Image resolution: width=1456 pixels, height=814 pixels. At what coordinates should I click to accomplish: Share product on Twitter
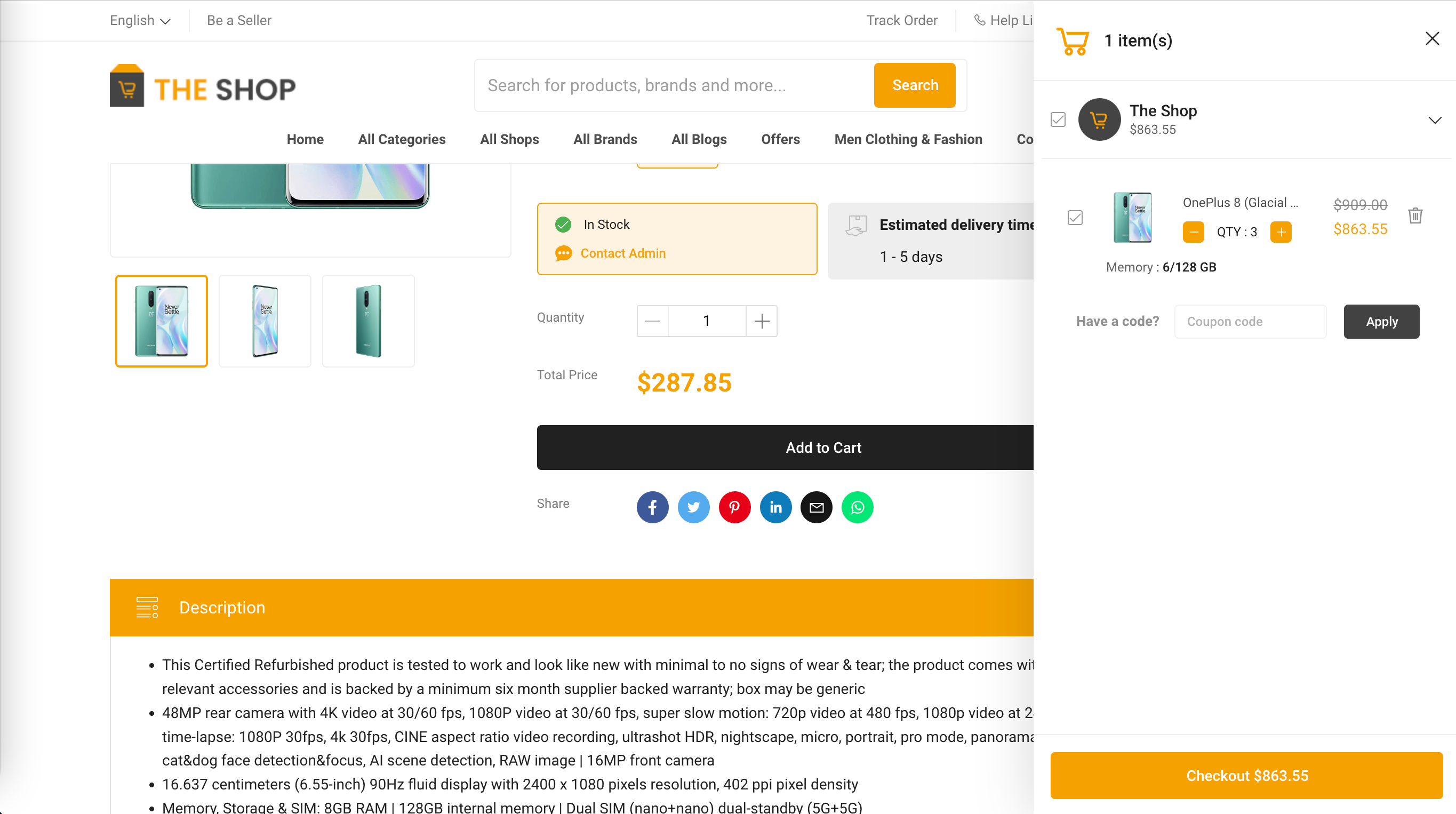coord(693,507)
